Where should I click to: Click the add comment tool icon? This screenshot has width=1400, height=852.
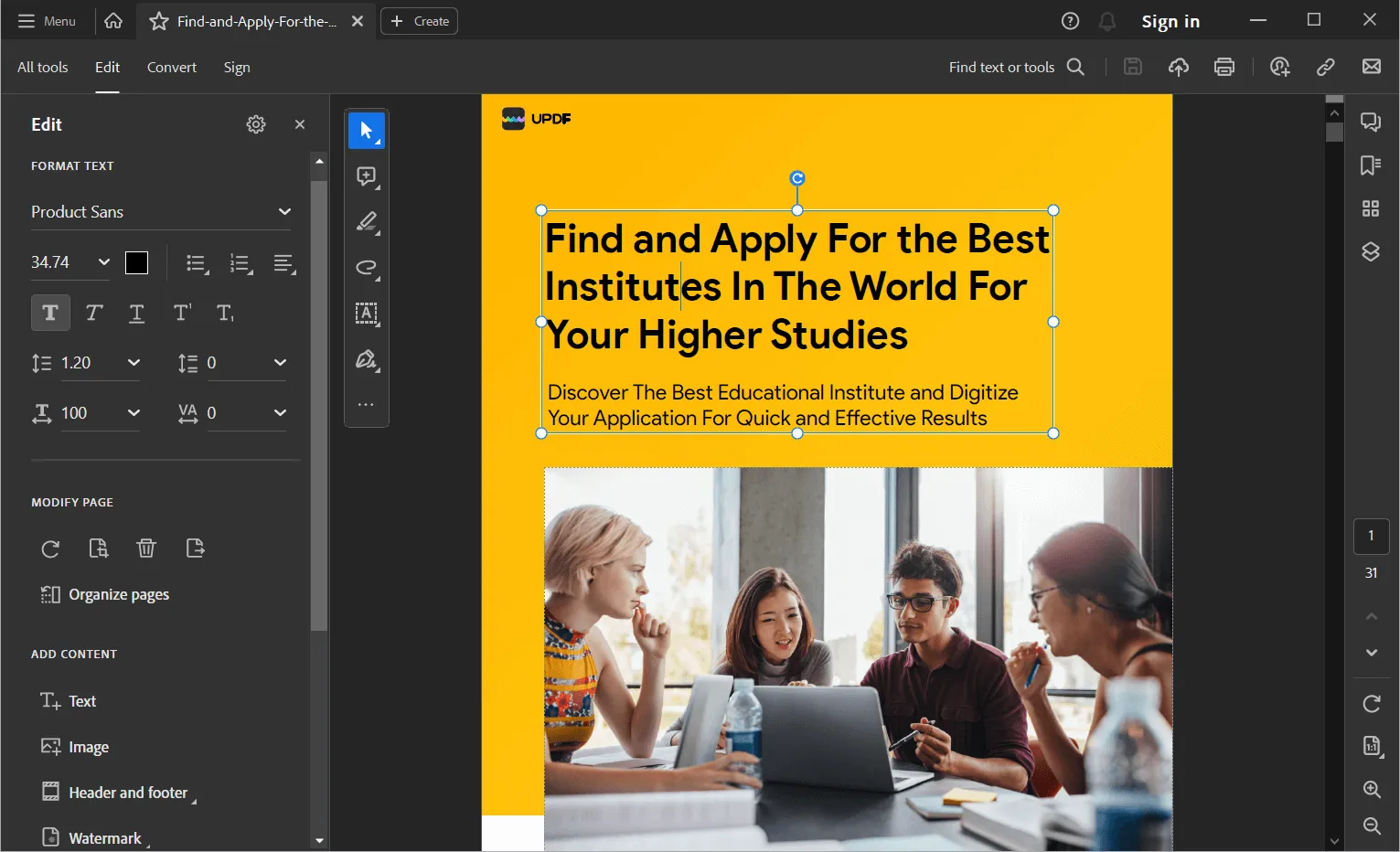366,176
